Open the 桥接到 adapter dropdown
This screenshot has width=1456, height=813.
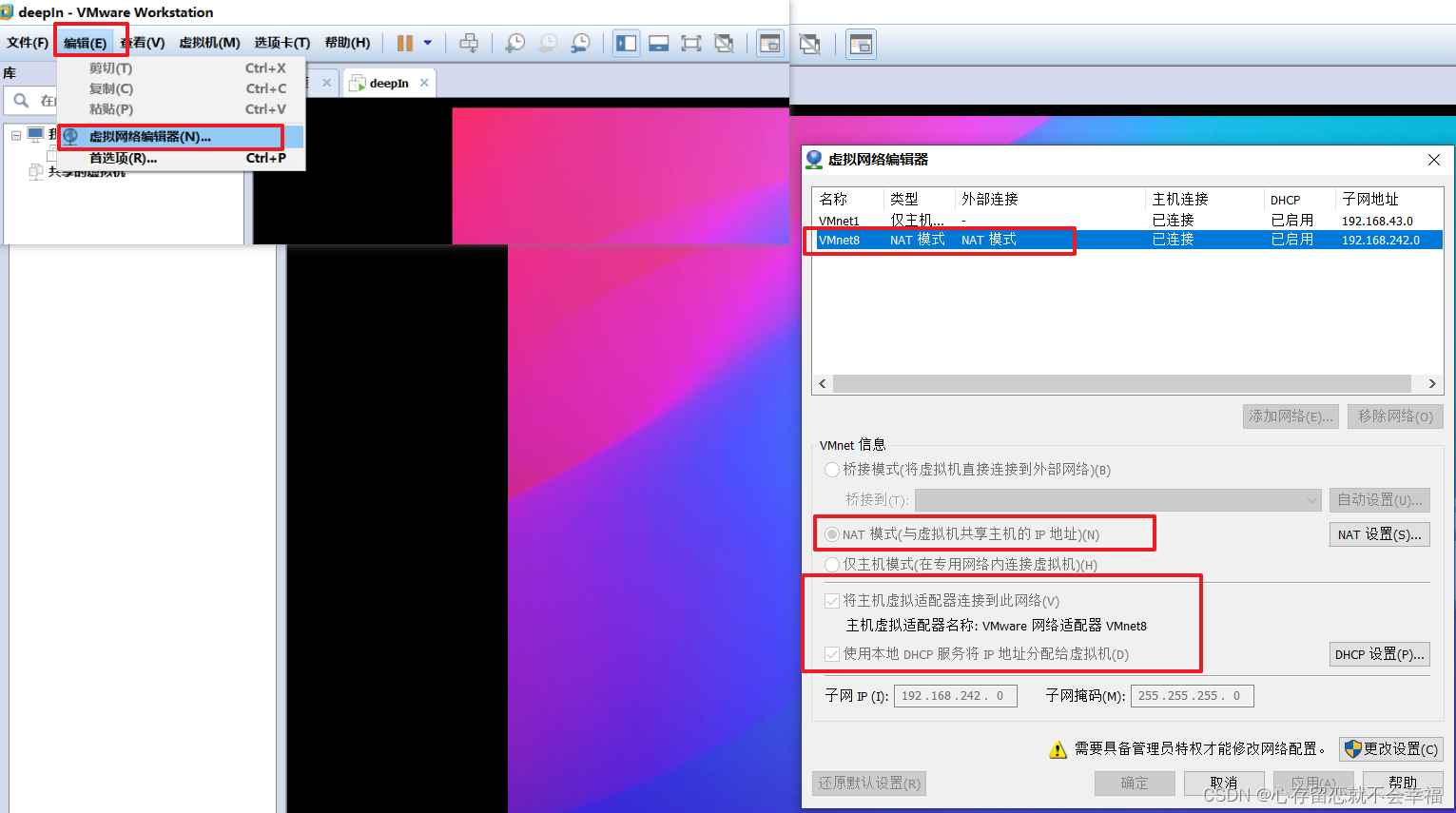click(1118, 500)
